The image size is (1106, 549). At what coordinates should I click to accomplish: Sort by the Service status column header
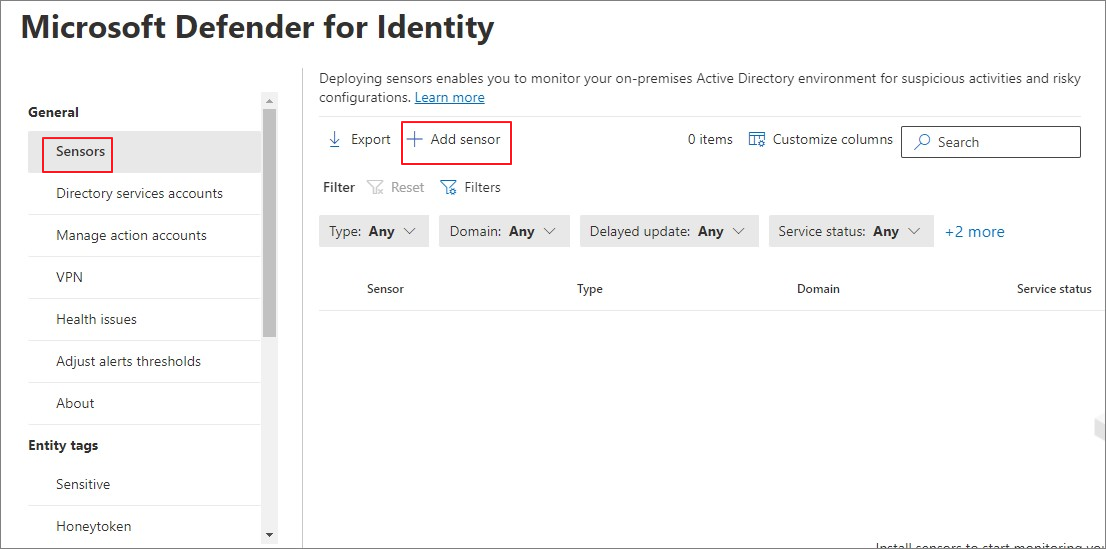(x=1055, y=289)
